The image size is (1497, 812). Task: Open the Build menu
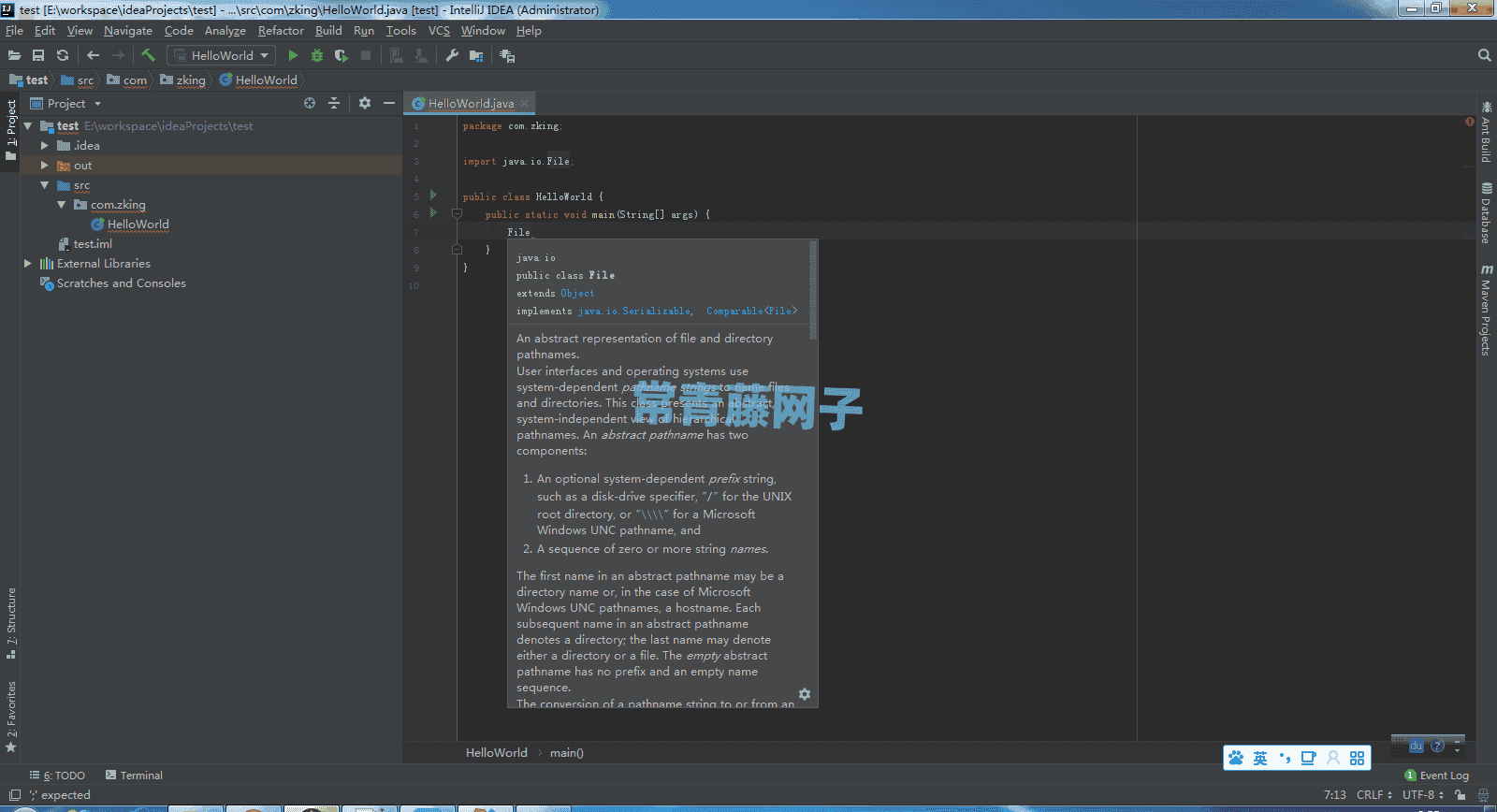(x=328, y=31)
